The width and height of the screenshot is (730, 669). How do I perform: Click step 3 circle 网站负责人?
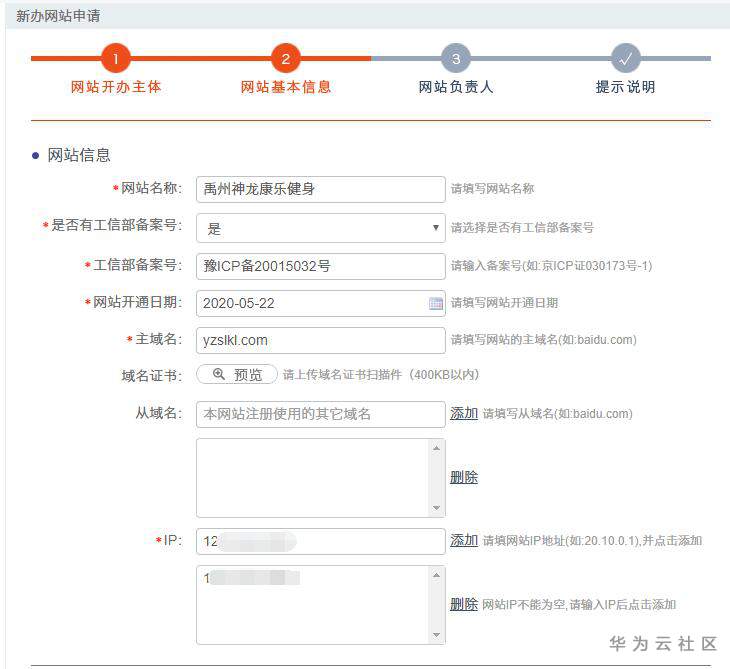click(x=456, y=58)
